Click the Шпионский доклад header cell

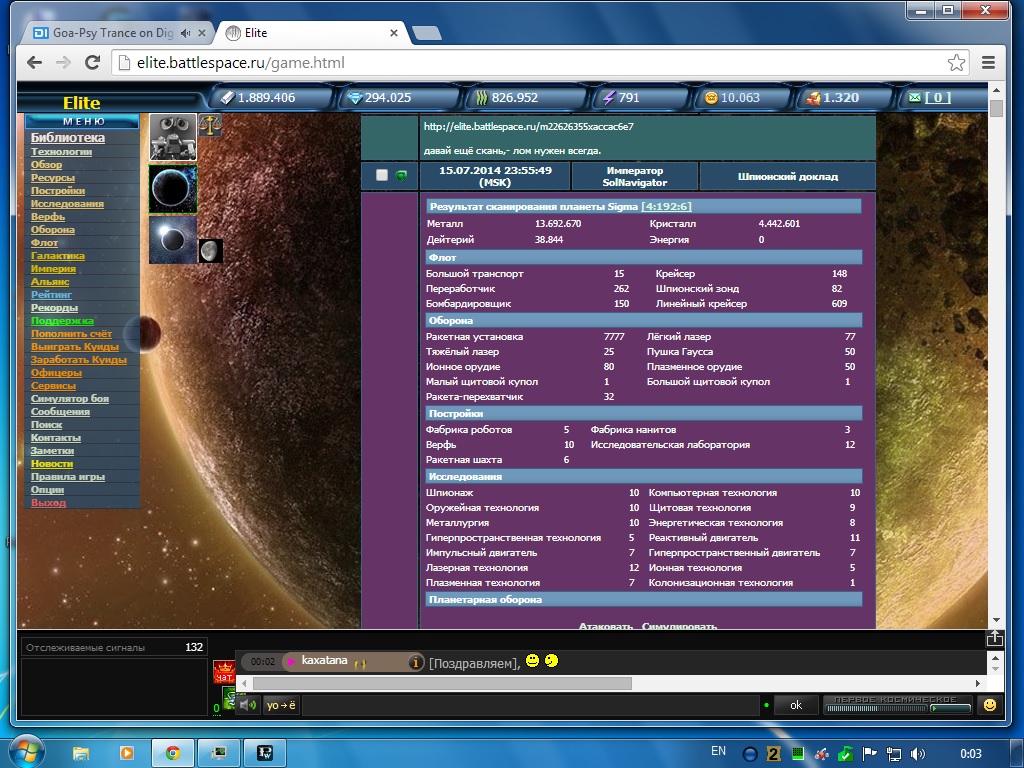point(788,176)
